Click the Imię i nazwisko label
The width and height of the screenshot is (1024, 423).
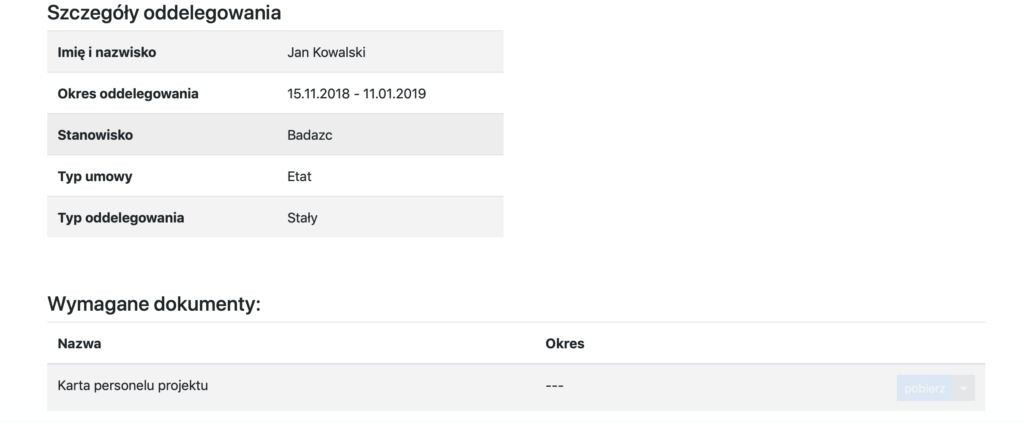pos(108,52)
